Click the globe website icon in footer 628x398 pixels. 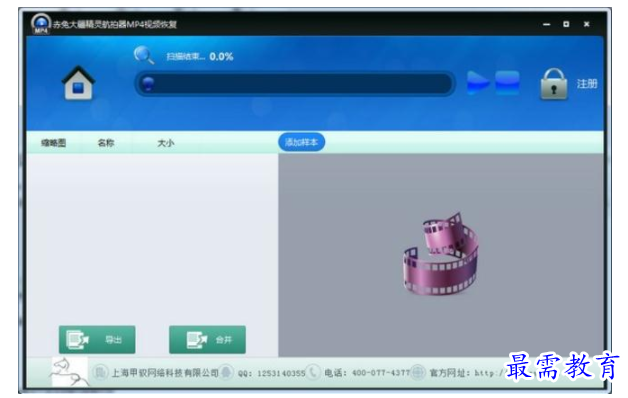[x=418, y=372]
